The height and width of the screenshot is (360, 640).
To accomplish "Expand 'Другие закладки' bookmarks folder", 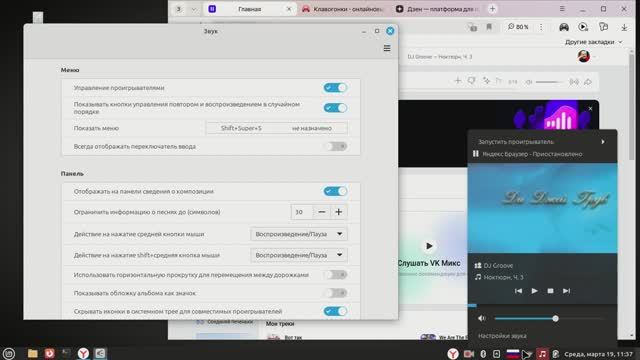I will (x=593, y=42).
